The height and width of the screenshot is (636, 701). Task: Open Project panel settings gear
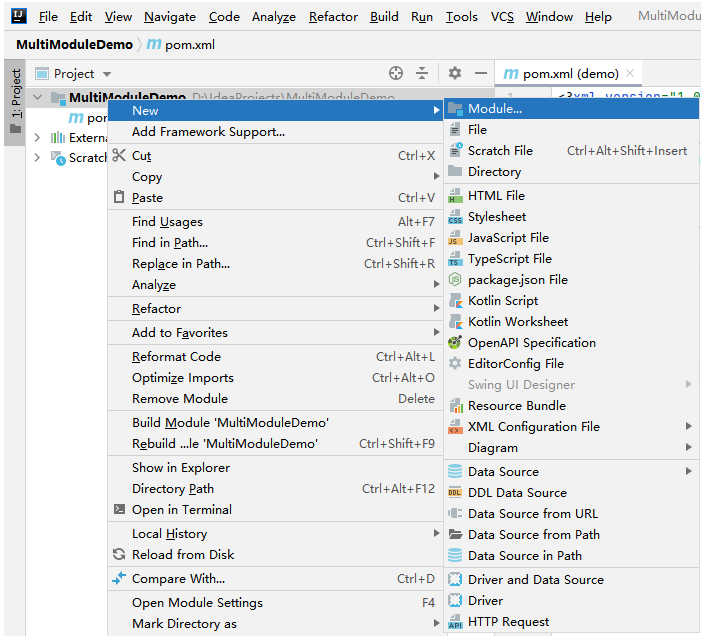(x=455, y=73)
